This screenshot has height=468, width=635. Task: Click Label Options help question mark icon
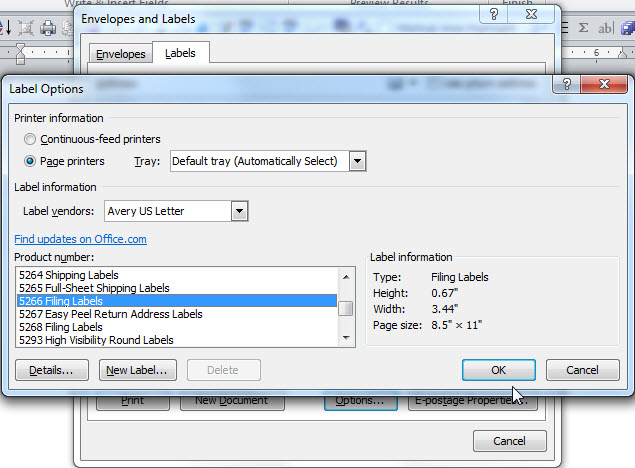click(567, 84)
